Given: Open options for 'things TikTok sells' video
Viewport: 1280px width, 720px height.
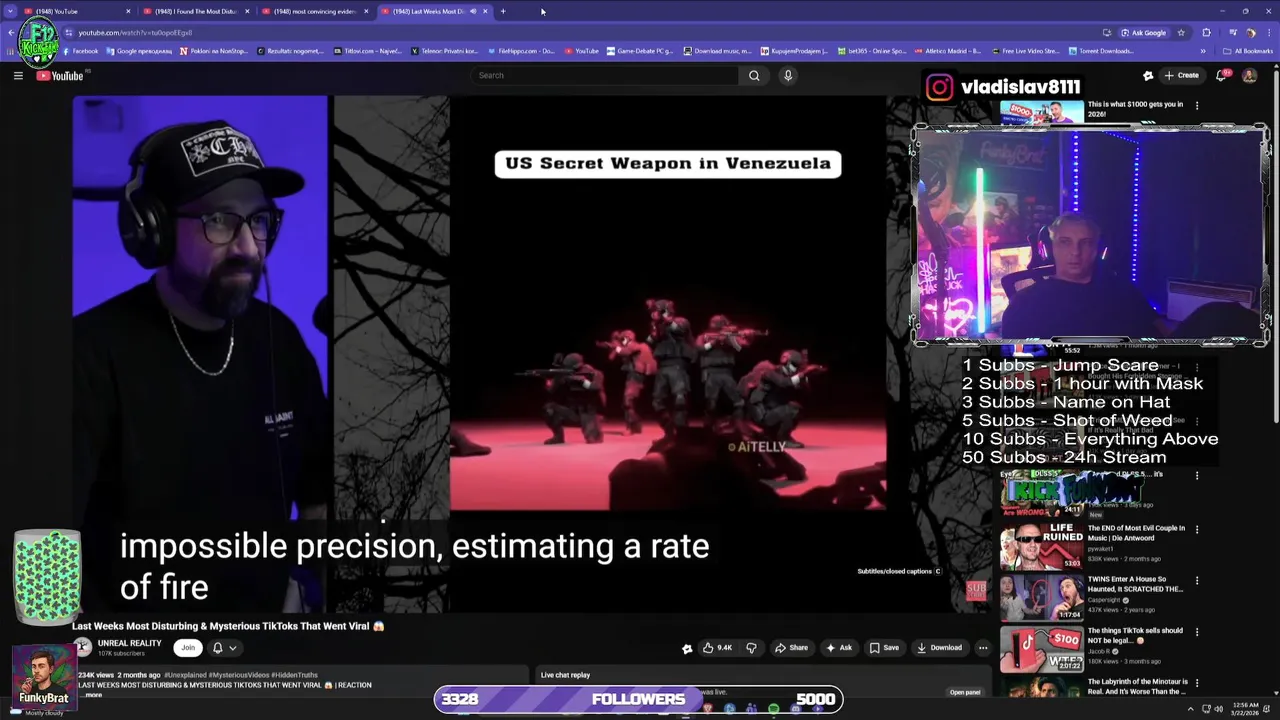Looking at the screenshot, I should tap(1197, 632).
